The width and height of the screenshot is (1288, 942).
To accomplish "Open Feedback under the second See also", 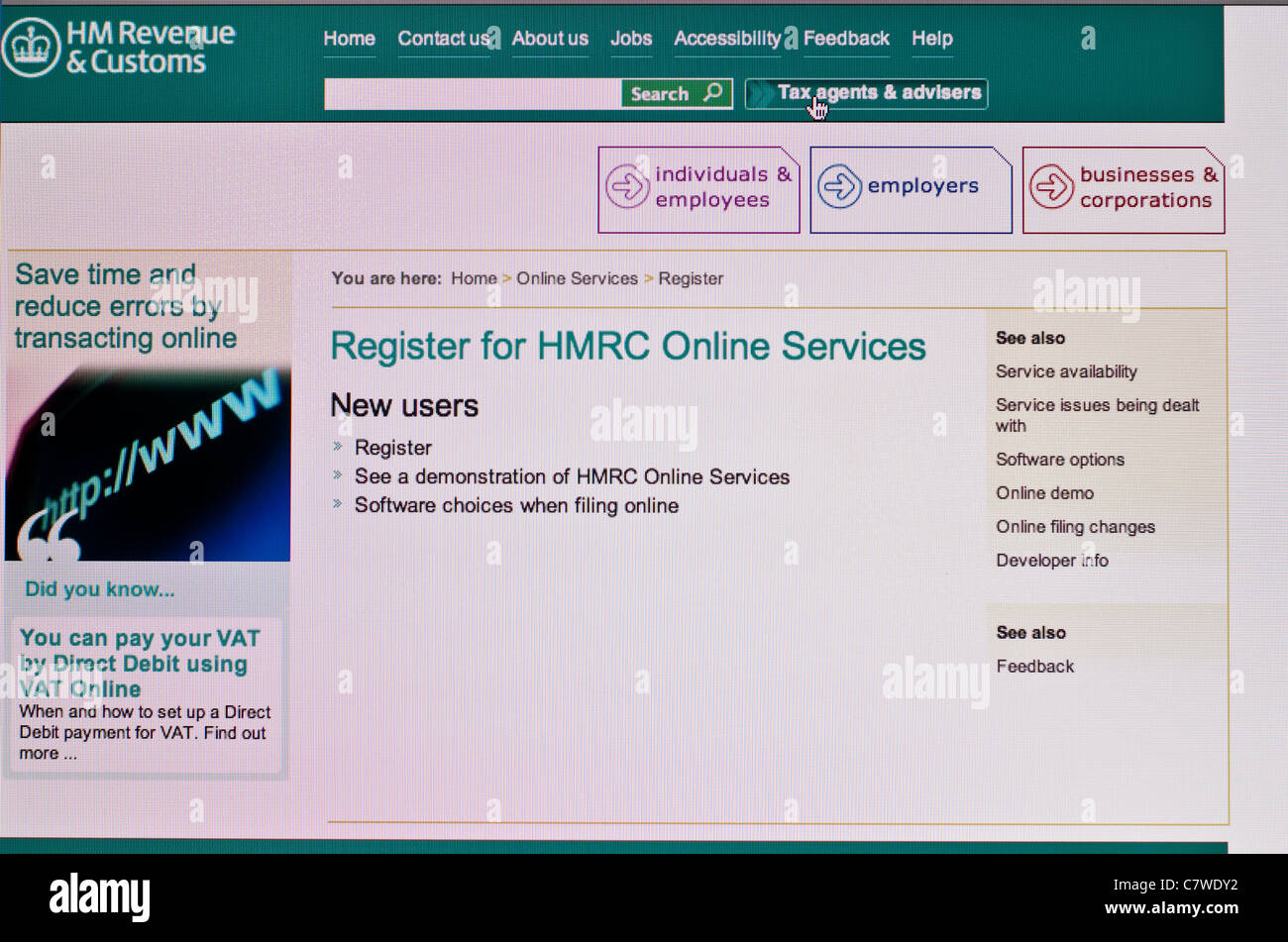I will (1034, 667).
